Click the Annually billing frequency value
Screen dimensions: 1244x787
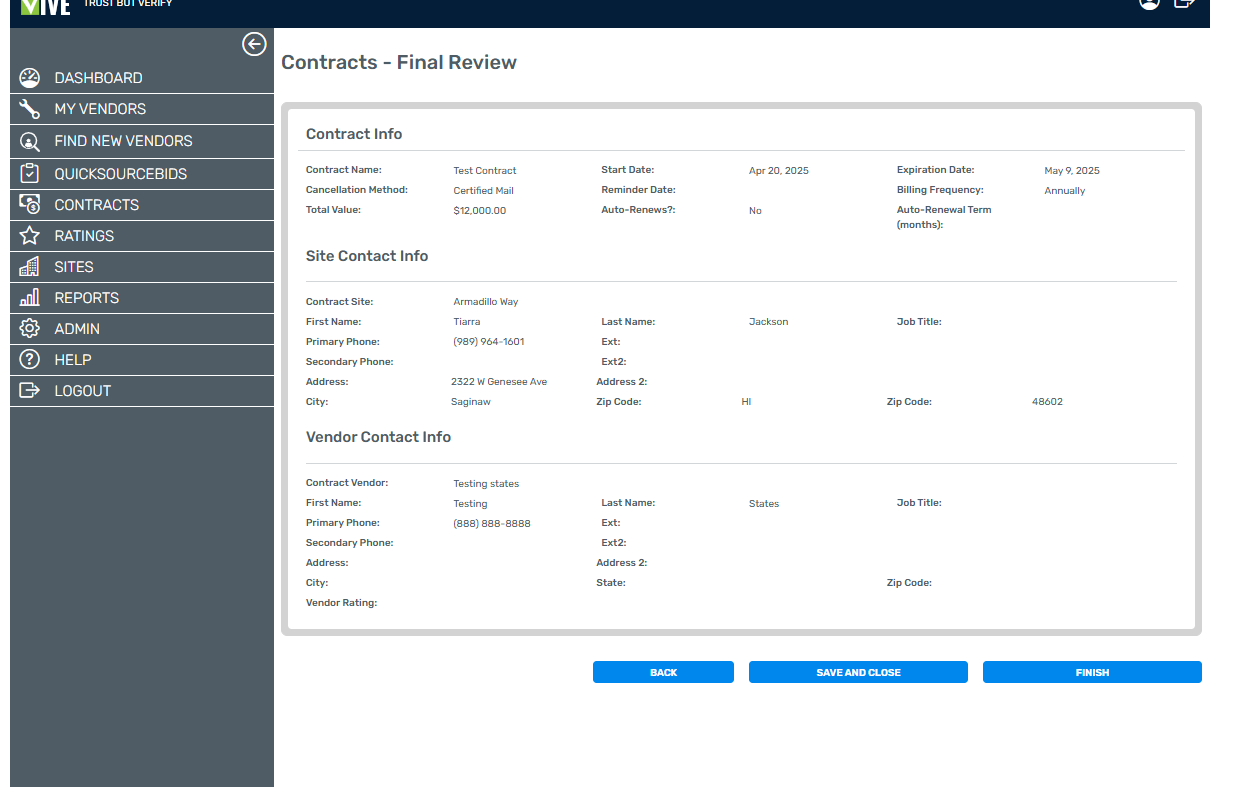click(1065, 191)
